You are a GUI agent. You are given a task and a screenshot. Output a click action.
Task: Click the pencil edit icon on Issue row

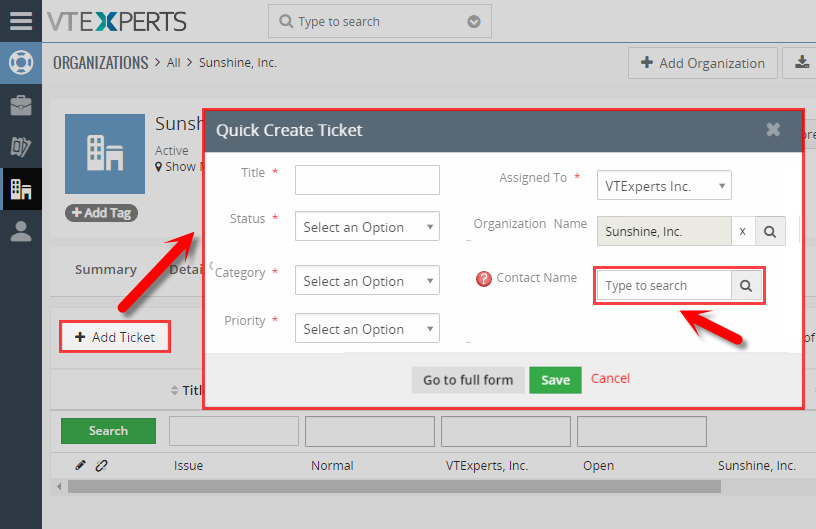click(x=81, y=465)
